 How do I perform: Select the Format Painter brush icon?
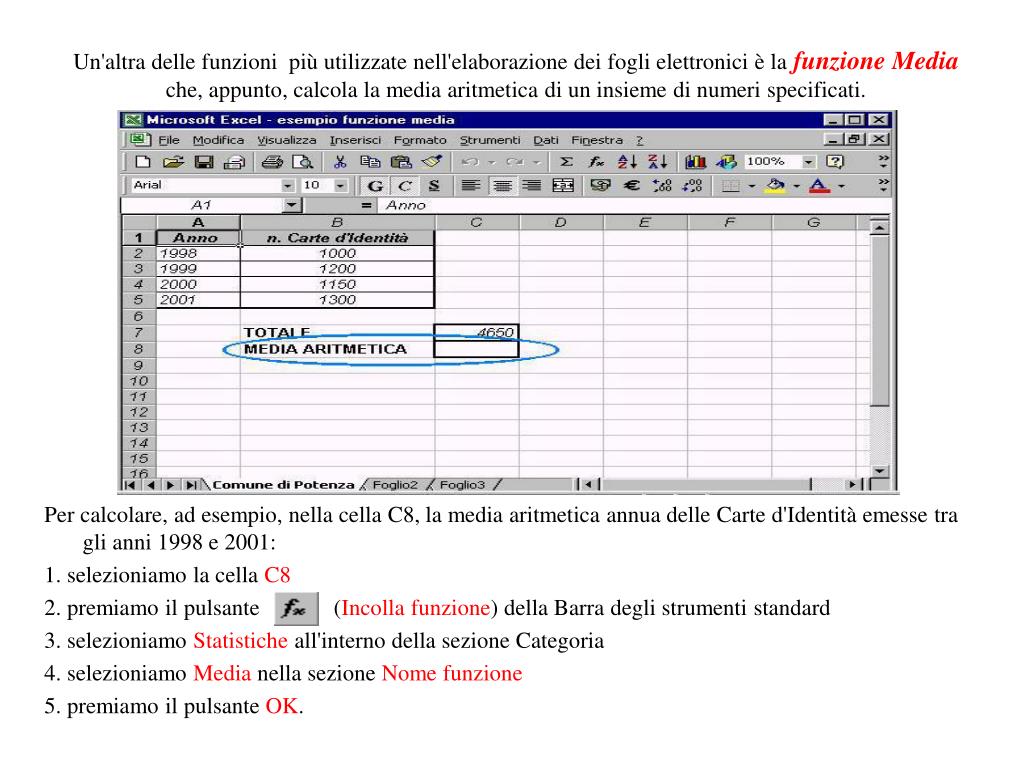(432, 161)
